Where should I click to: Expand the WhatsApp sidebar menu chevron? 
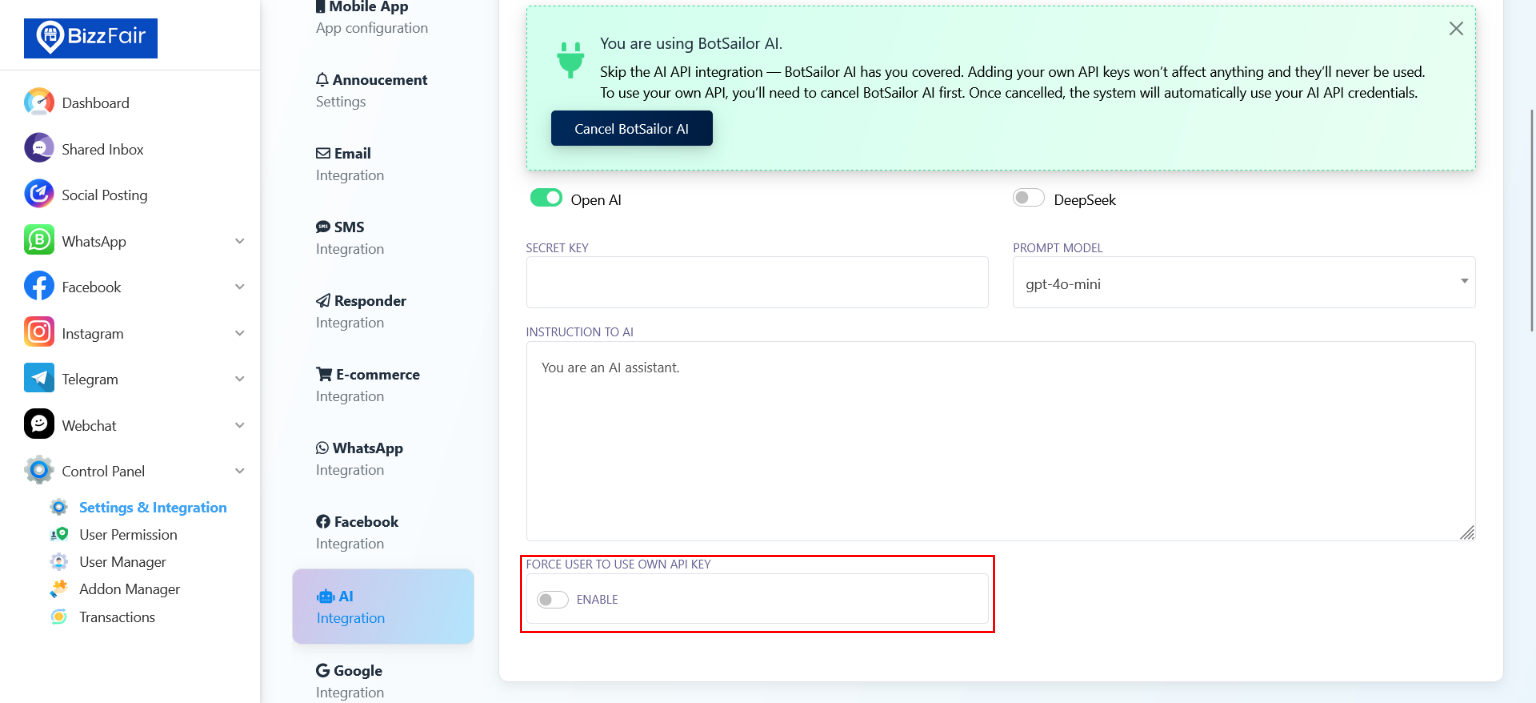tap(240, 241)
